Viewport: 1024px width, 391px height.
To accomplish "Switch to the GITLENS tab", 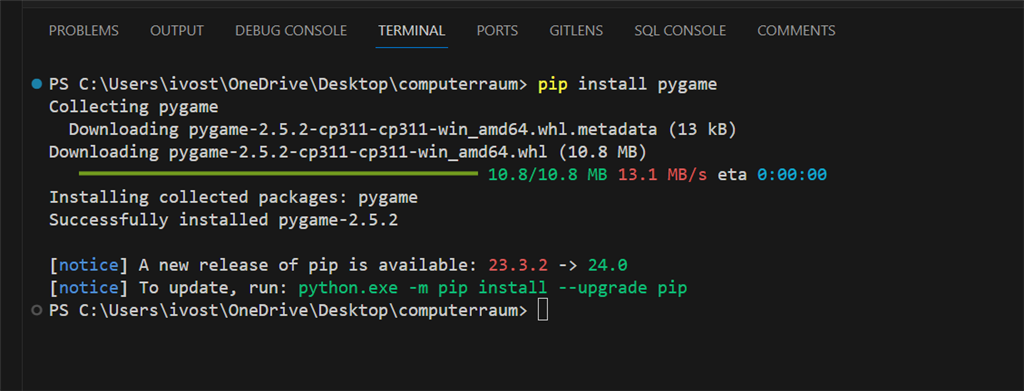I will point(576,31).
